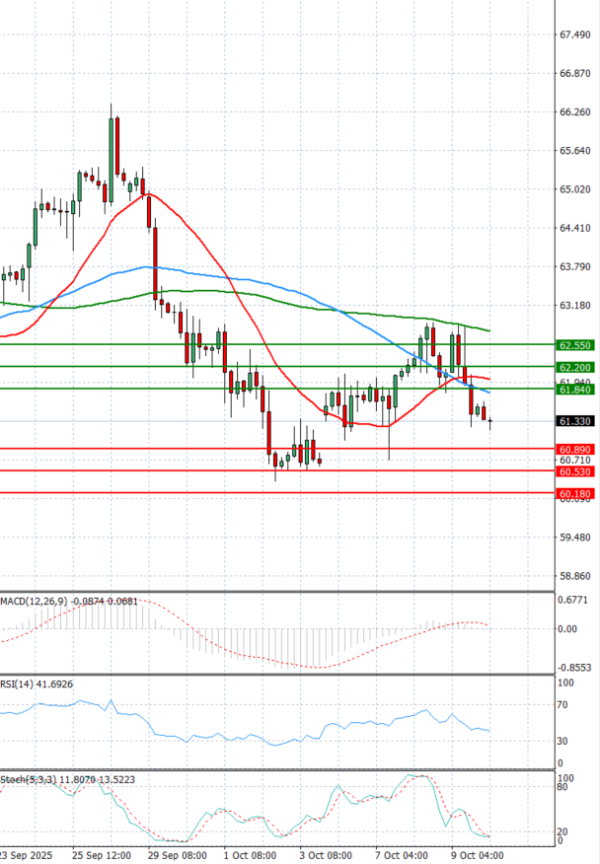Click the 61.330 current price black tag
The height and width of the screenshot is (864, 600).
click(577, 422)
